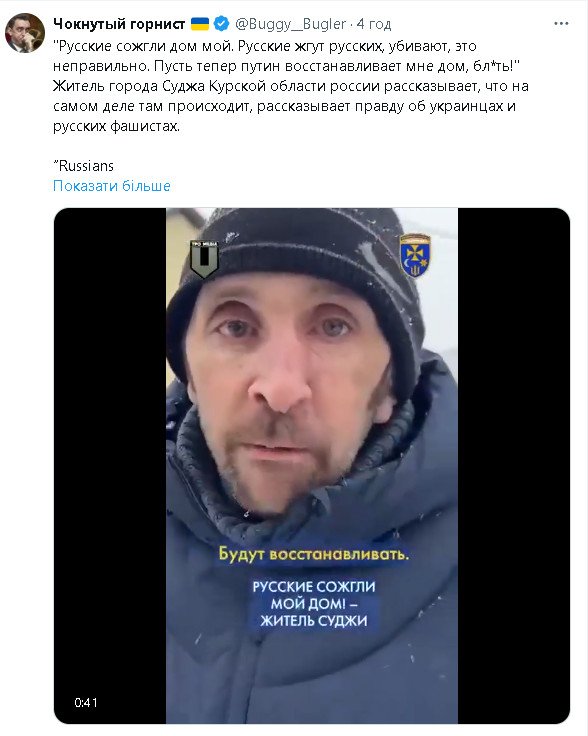Viewport: 588px width, 736px height.
Task: Open the tweet's three-dot more options menu
Action: pos(561,23)
